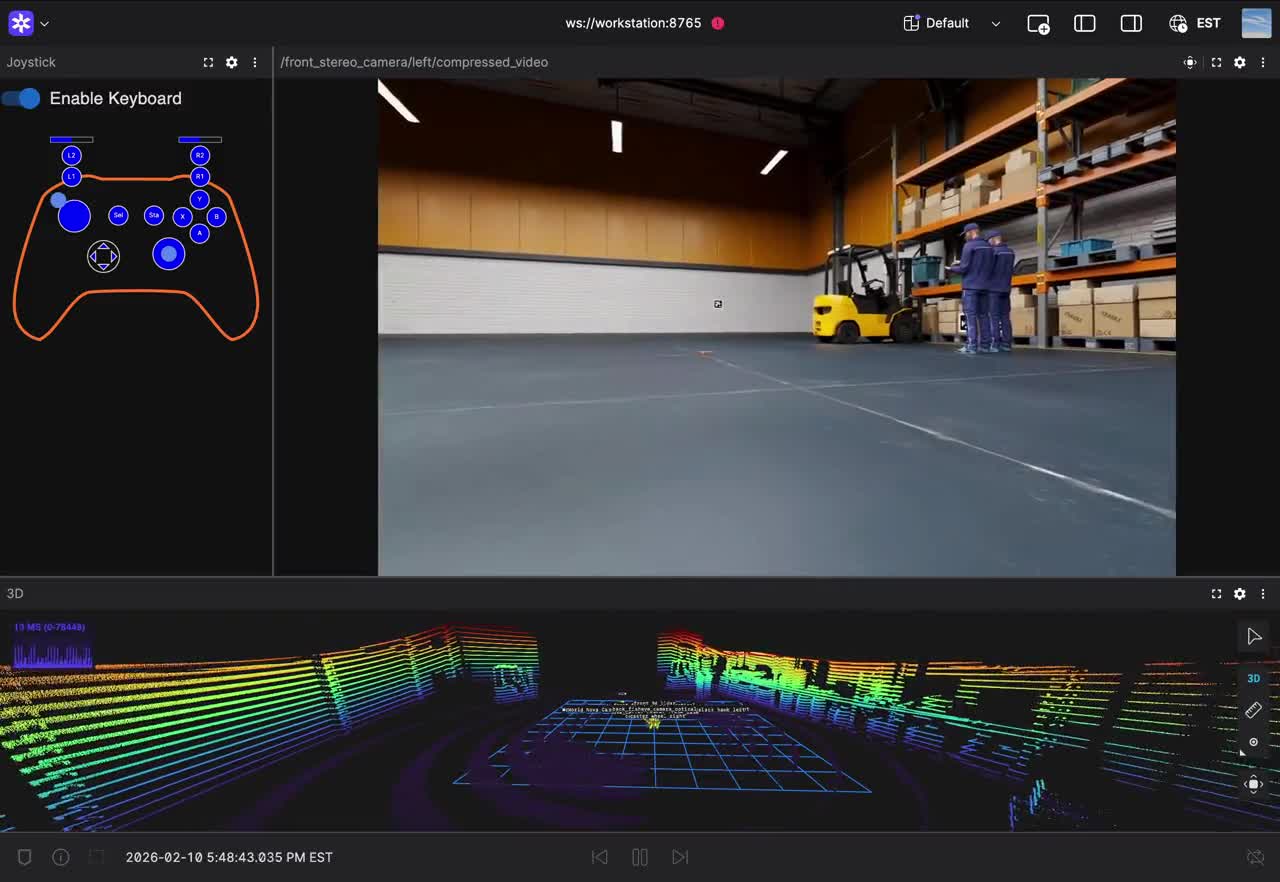Screen dimensions: 1280x882
Task: Click the info icon in playback bar
Action: tap(61, 857)
